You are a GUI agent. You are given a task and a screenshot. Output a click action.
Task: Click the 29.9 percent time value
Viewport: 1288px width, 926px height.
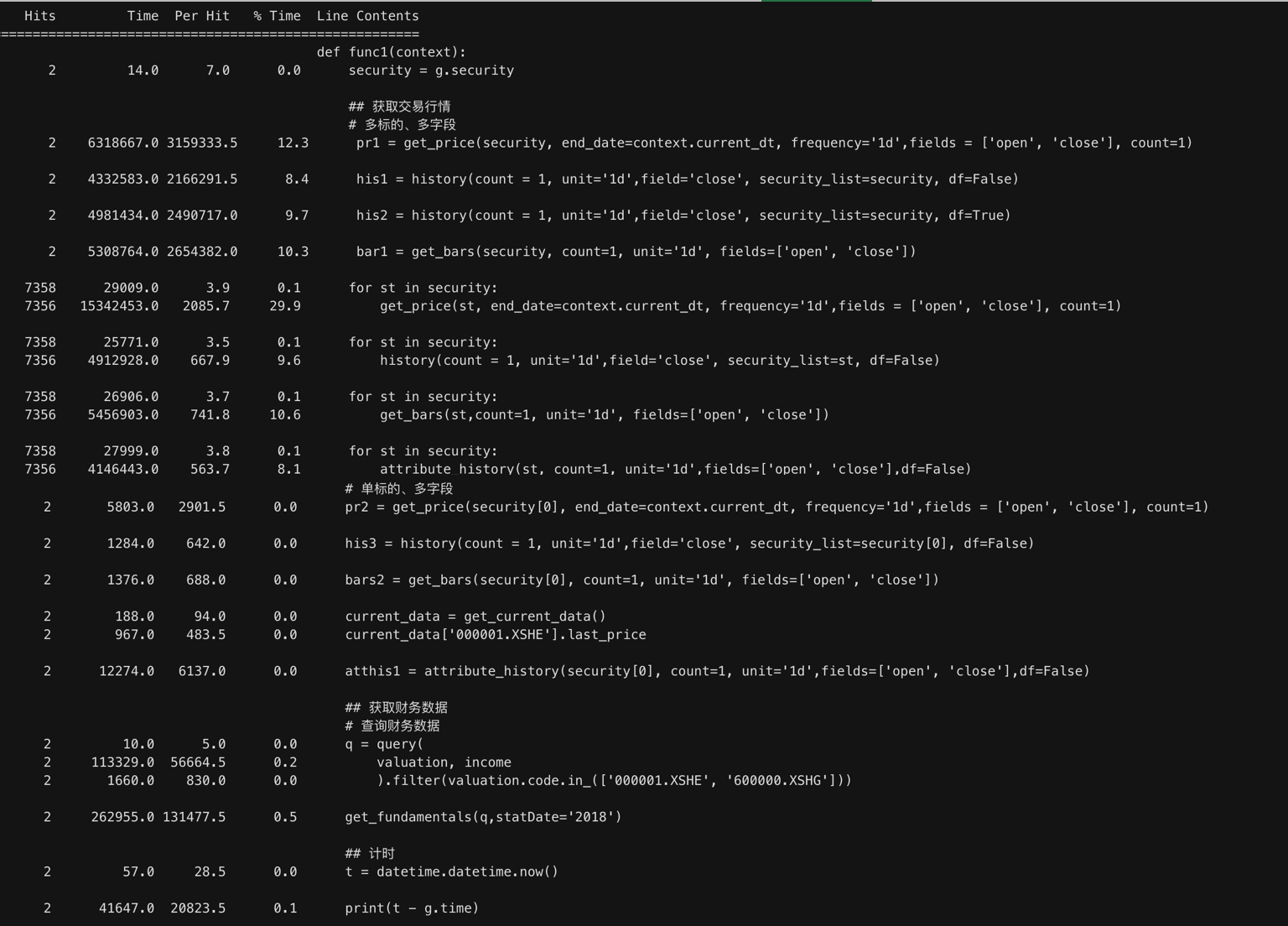[285, 306]
